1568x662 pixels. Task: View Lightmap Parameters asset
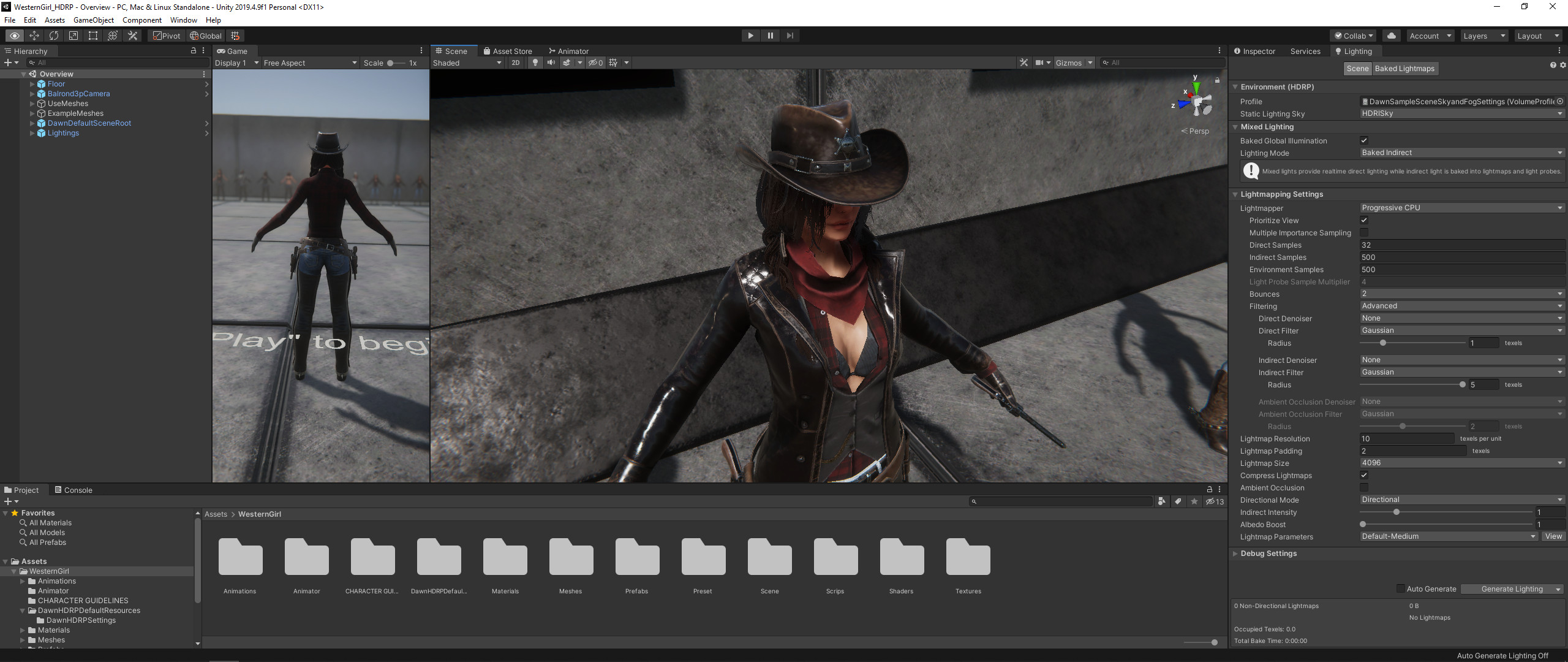click(1553, 536)
